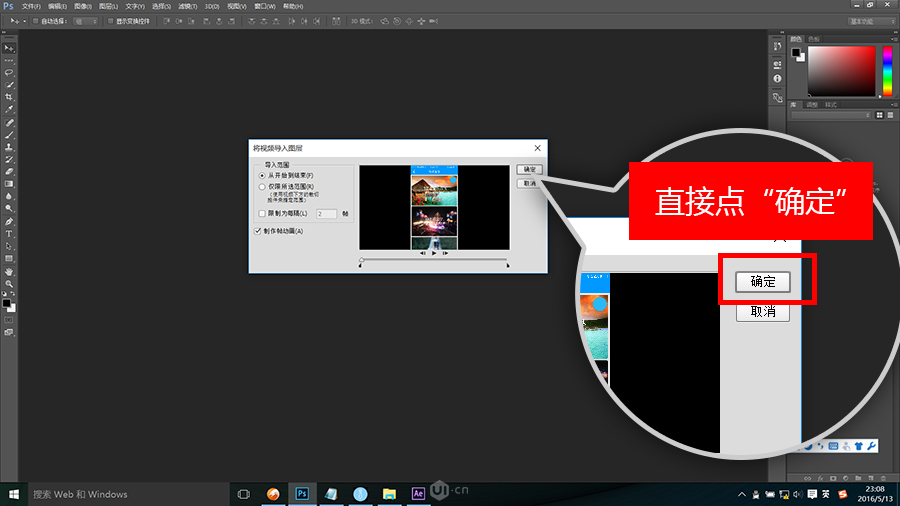Select the Quick Selection wand tool

(9, 85)
